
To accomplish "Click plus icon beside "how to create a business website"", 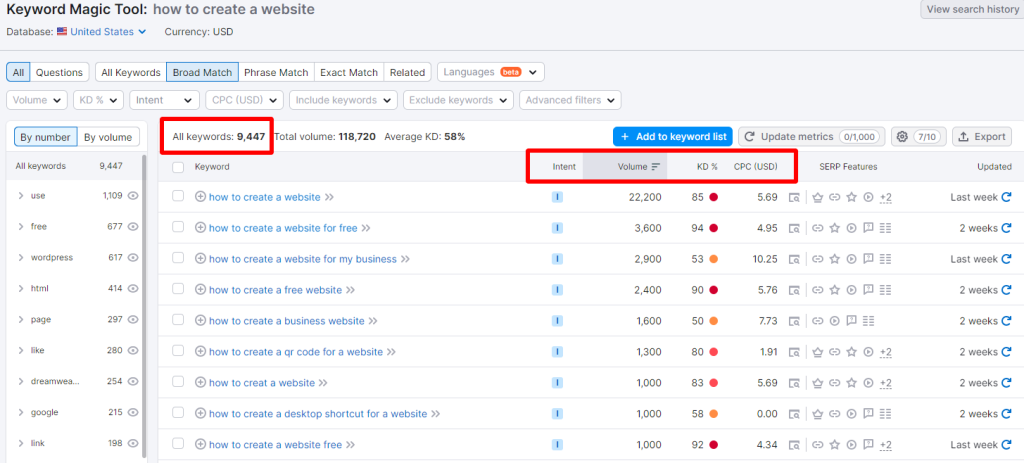I will [200, 321].
